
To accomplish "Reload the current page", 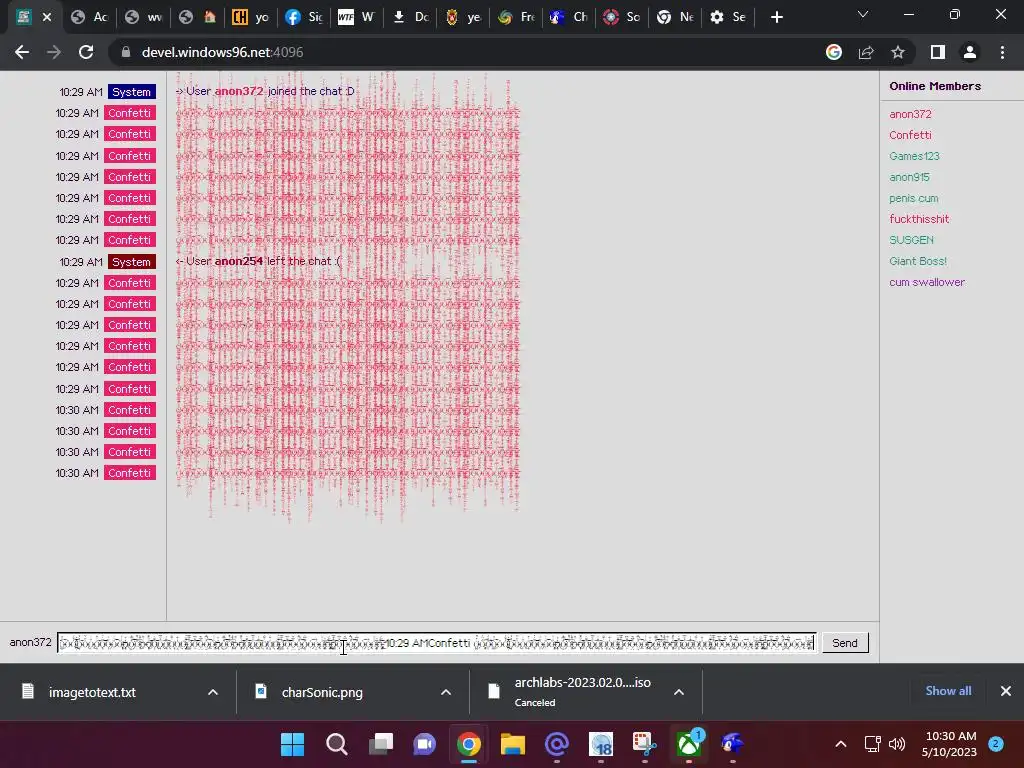I will coord(86,52).
